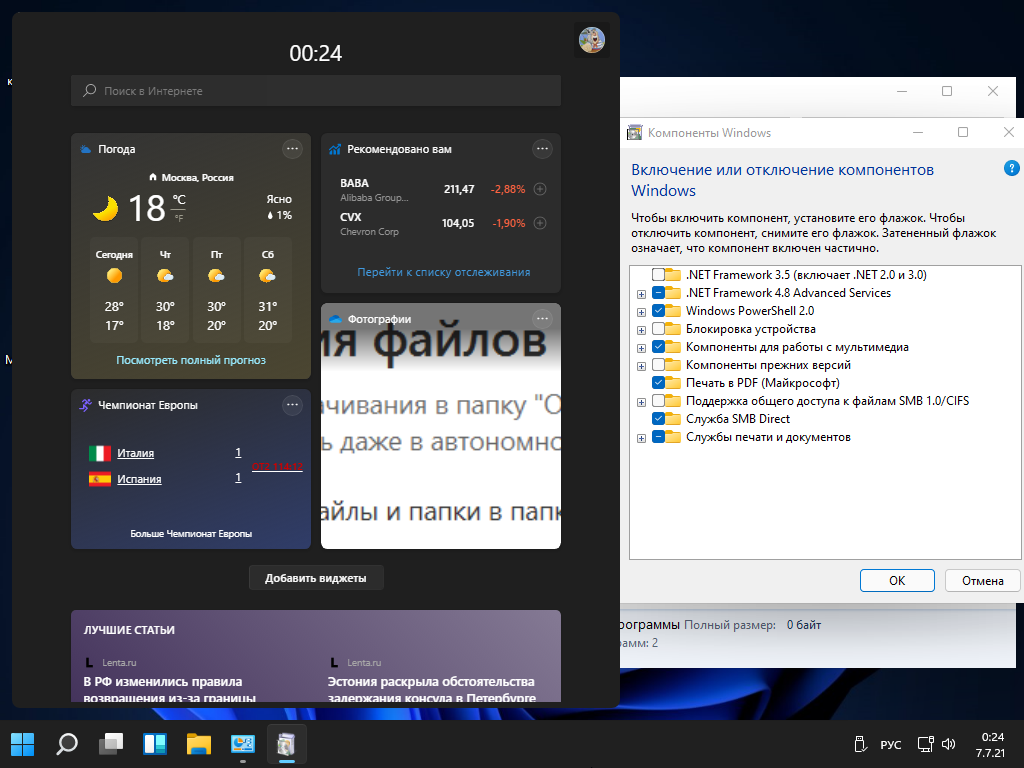Open Euro Championship widget options menu
Viewport: 1024px width, 768px height.
click(x=292, y=405)
